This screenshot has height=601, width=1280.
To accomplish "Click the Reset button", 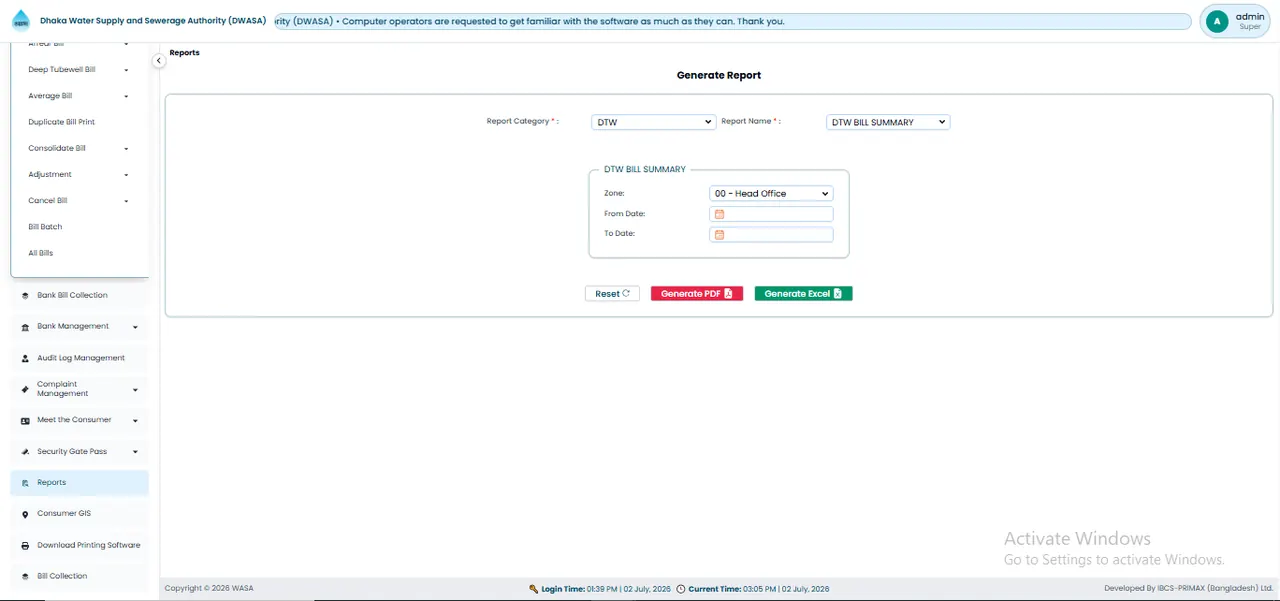I will (x=612, y=294).
